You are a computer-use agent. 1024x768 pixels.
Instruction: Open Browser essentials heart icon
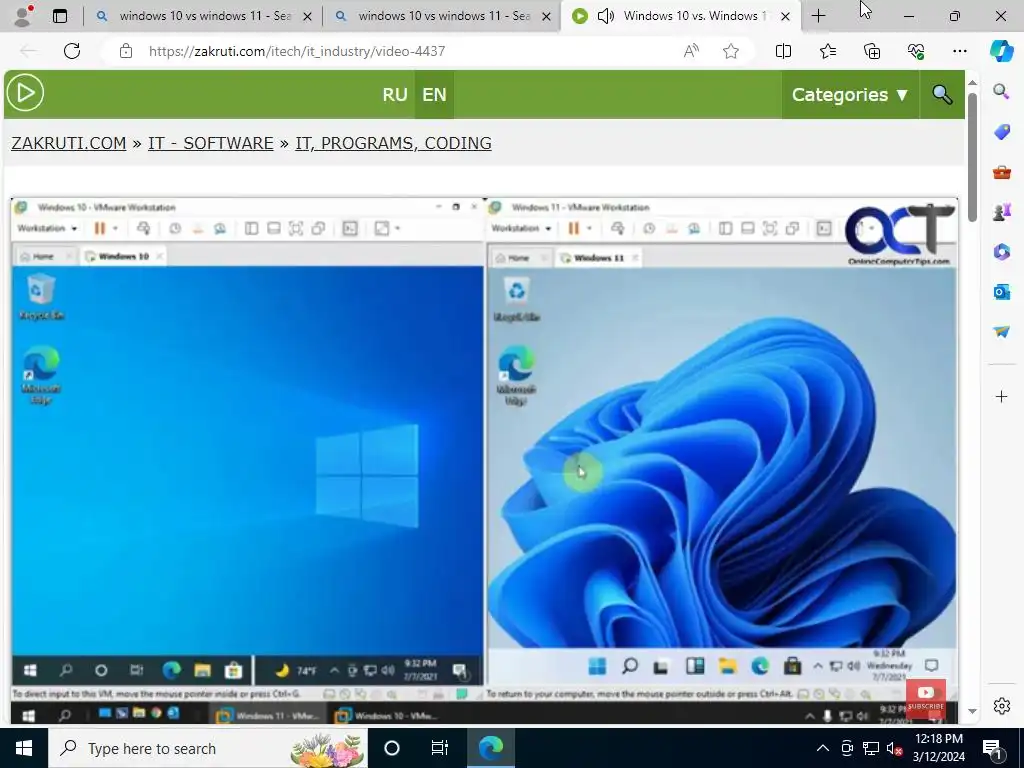click(x=916, y=51)
